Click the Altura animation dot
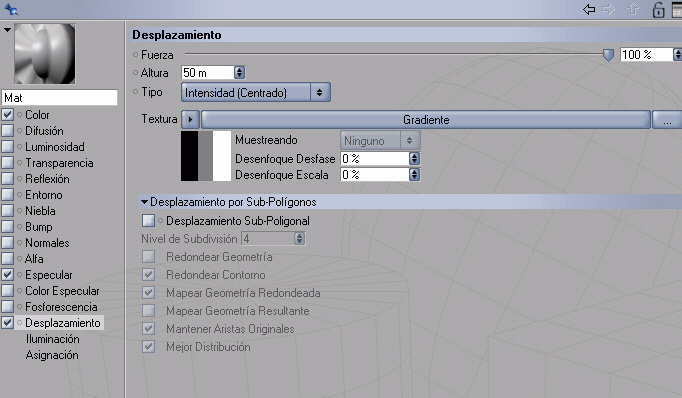 pos(135,73)
